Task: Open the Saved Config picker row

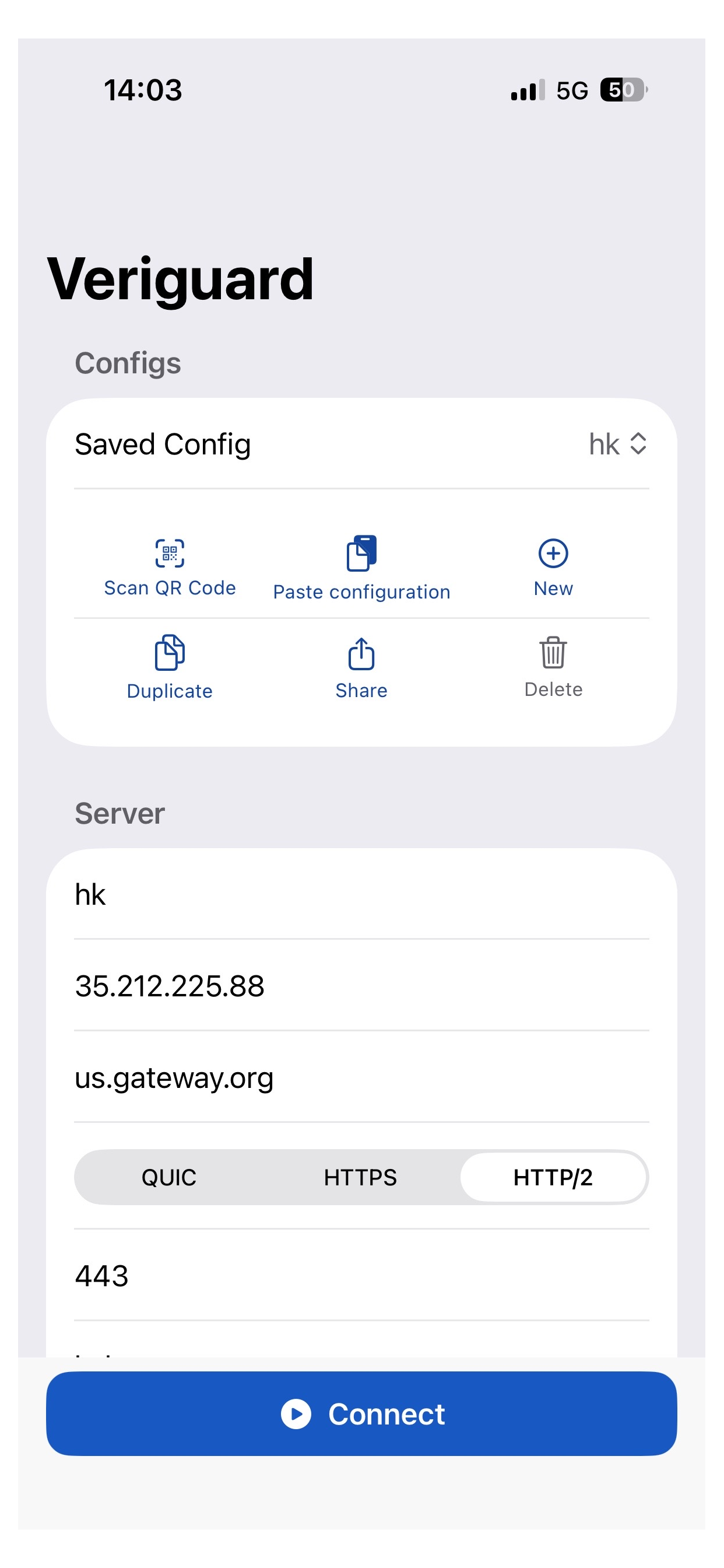Action: (361, 444)
